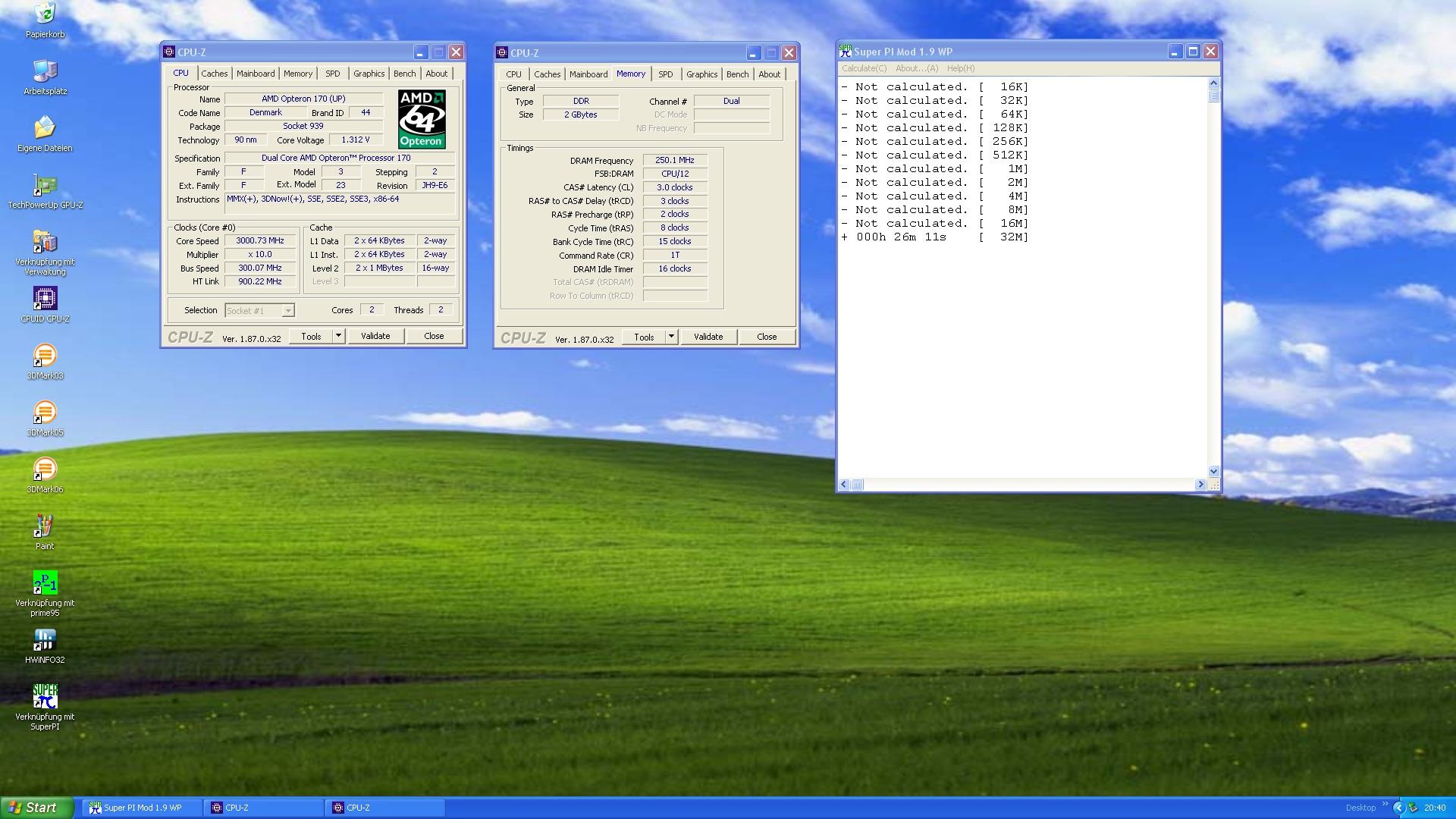1456x819 pixels.
Task: Click the Core Speed value 3000.73 MHz
Action: (259, 240)
